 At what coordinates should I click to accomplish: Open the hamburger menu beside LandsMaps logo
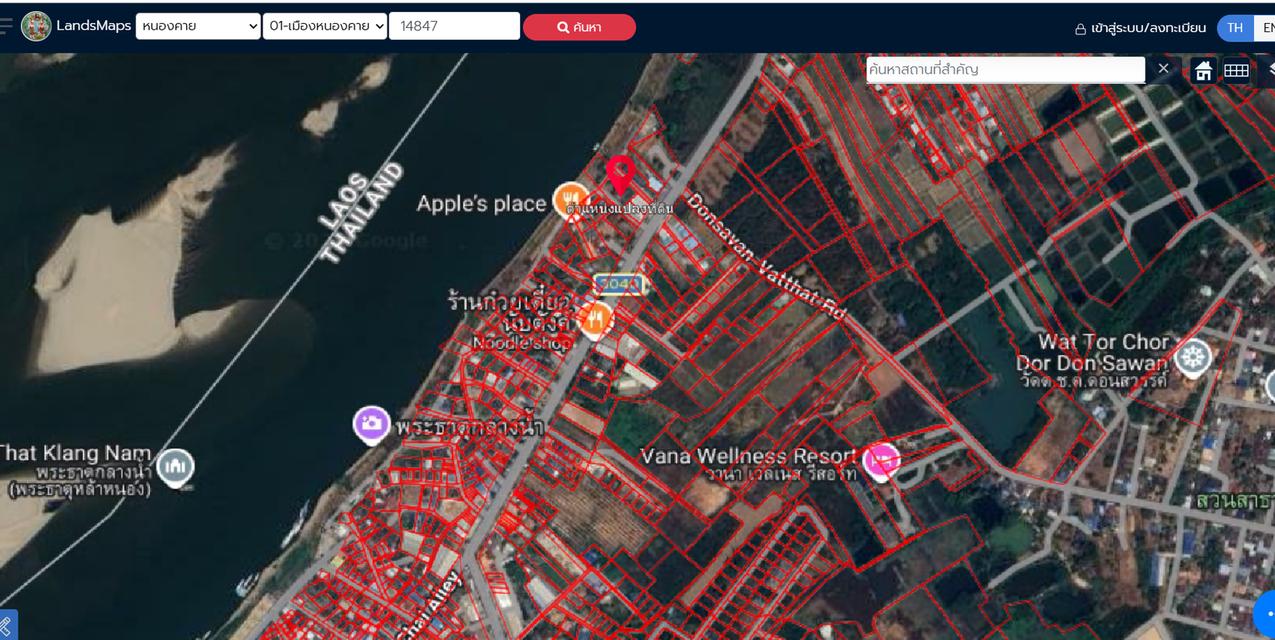(x=6, y=26)
